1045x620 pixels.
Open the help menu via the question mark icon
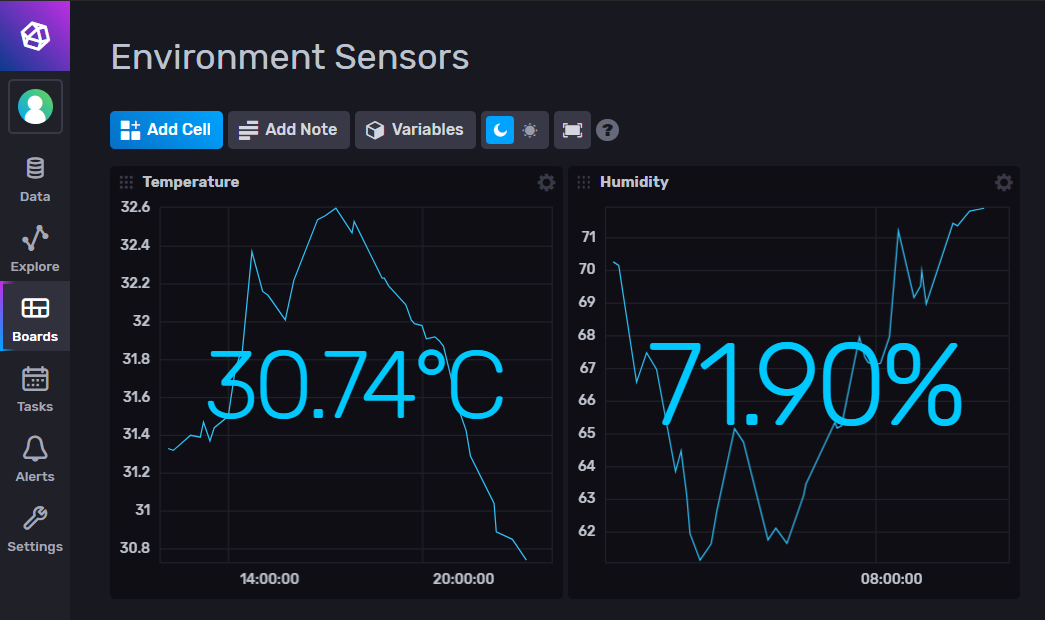pyautogui.click(x=607, y=130)
